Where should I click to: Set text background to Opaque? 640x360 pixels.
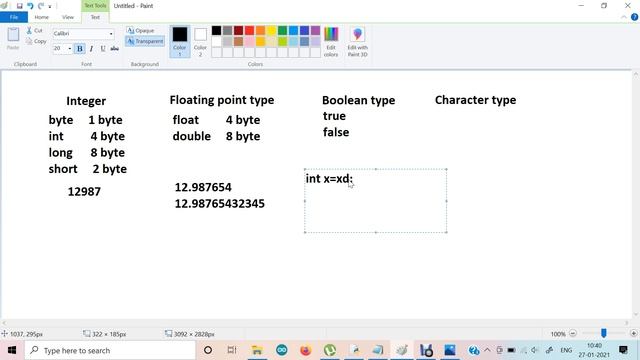pyautogui.click(x=141, y=31)
